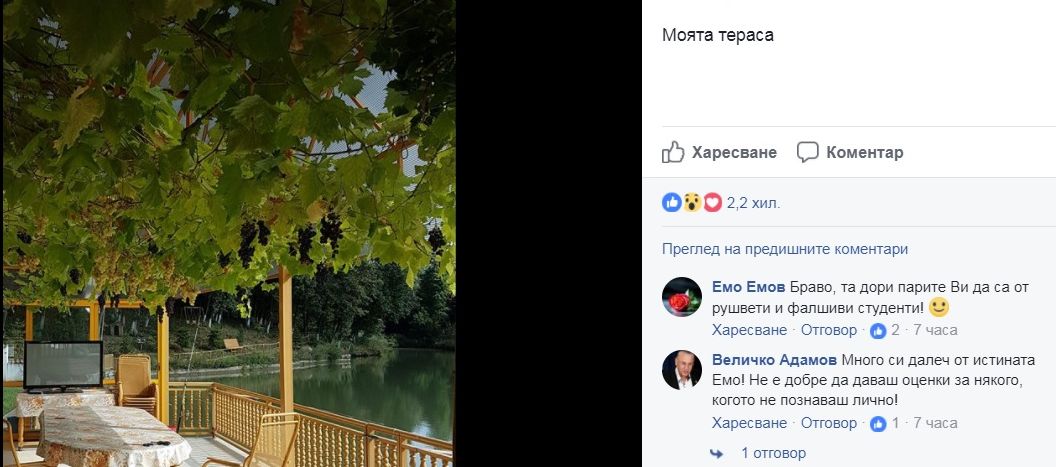Open the blue like reaction icon
The image size is (1056, 467).
pyautogui.click(x=671, y=202)
